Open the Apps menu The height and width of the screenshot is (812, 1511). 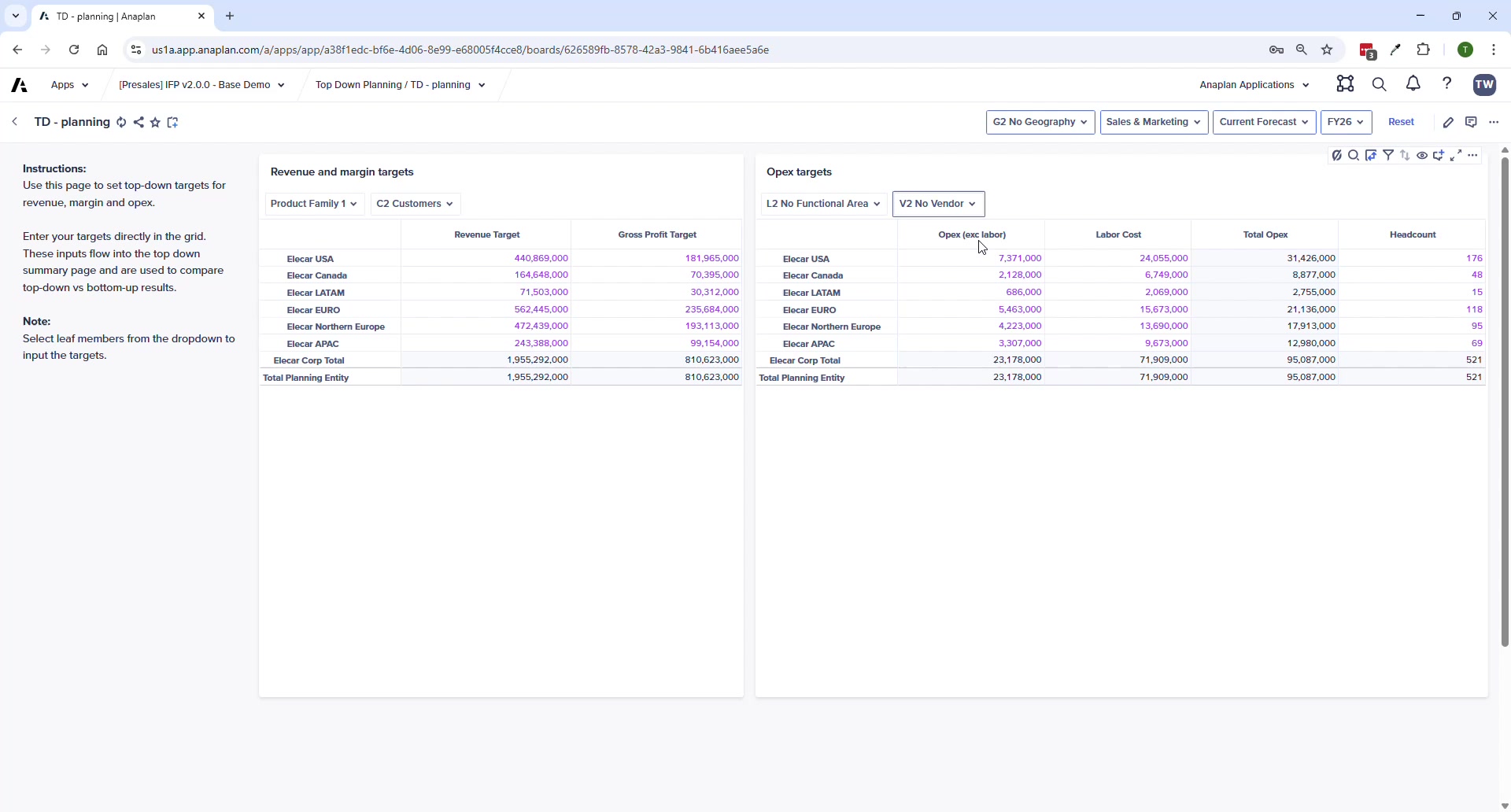[69, 85]
